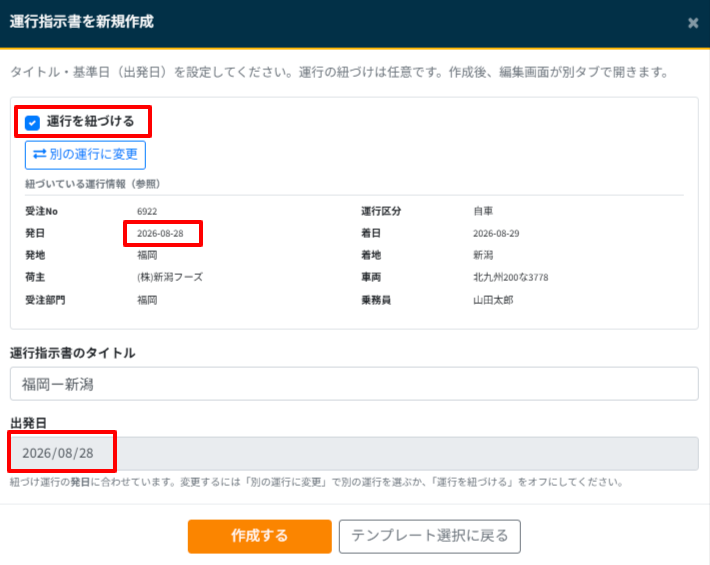
Task: Click the 荷主 row label
Action: [35, 277]
